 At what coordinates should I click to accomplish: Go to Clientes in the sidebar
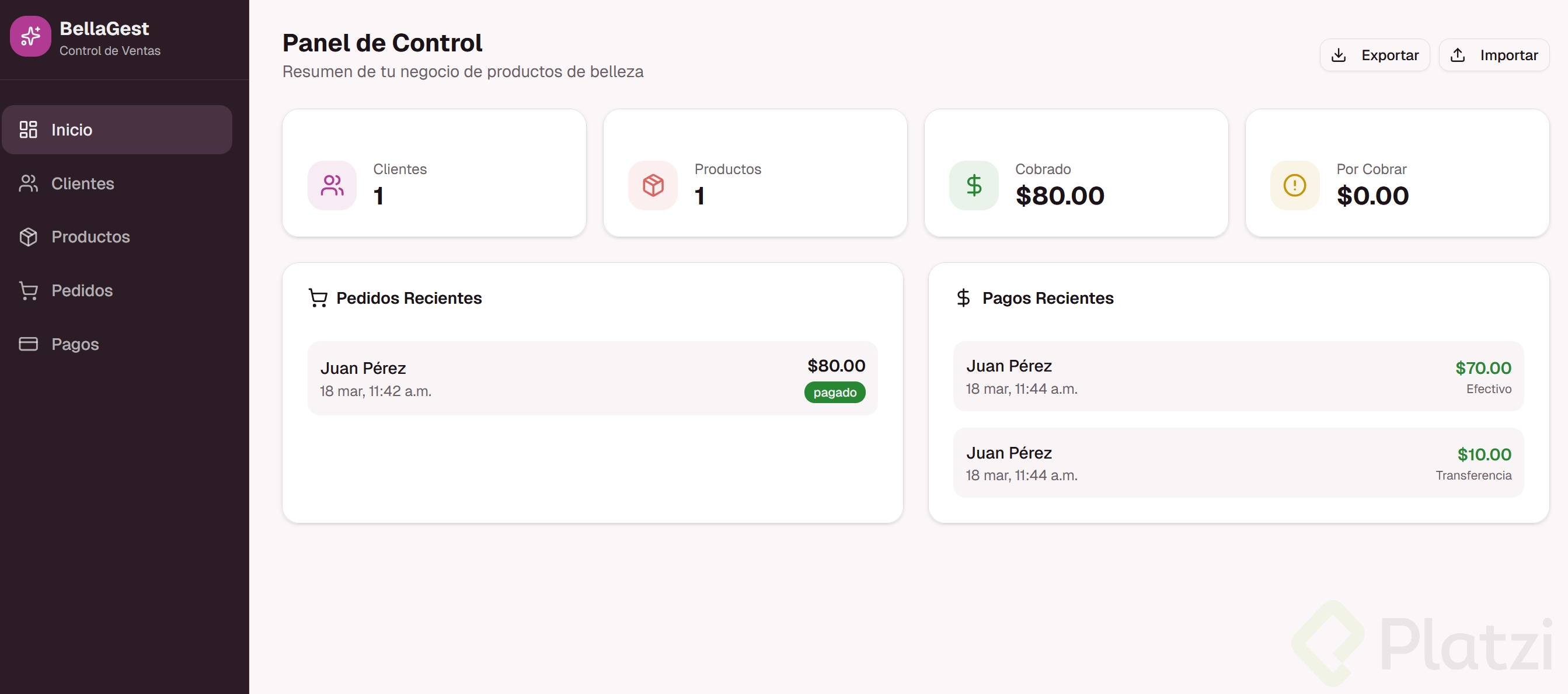(82, 183)
